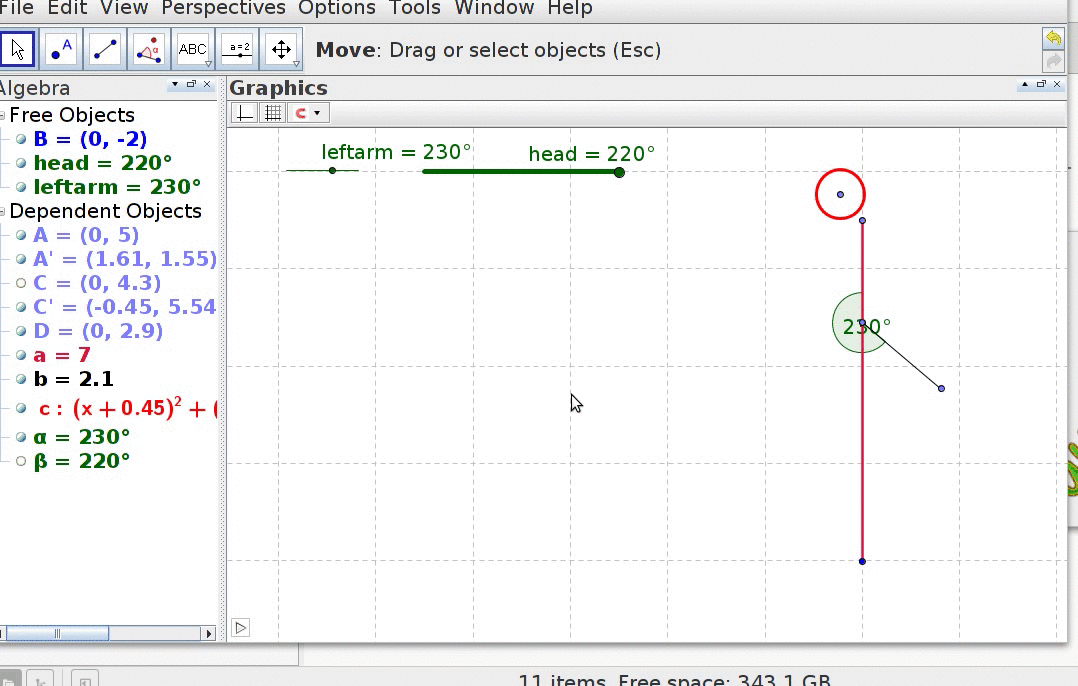This screenshot has width=1078, height=686.
Task: Select the Insert Text (ABC) tool
Action: [x=193, y=49]
